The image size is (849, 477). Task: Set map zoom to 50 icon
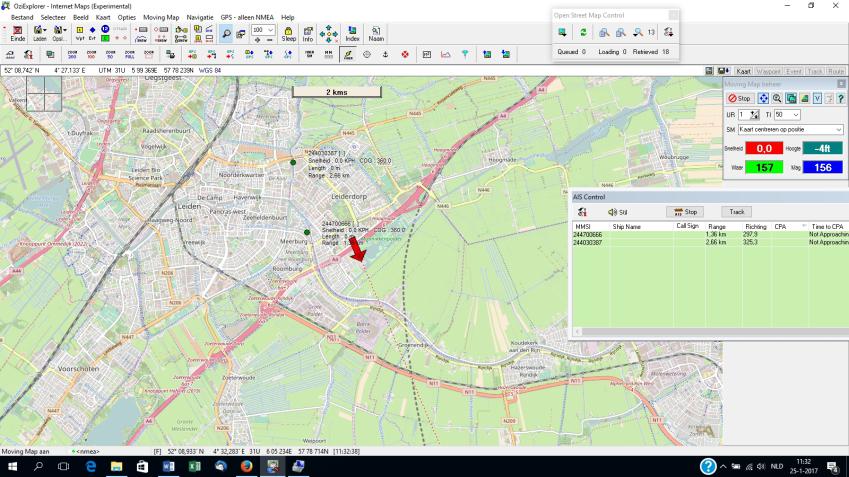pos(110,54)
